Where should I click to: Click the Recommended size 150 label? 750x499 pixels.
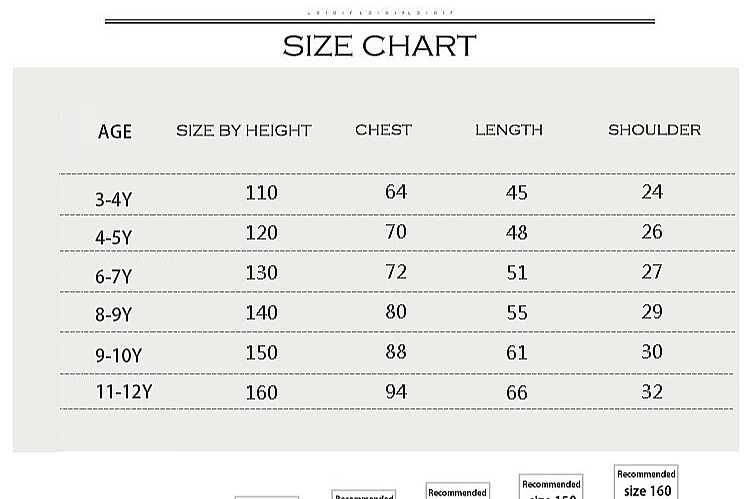click(551, 489)
